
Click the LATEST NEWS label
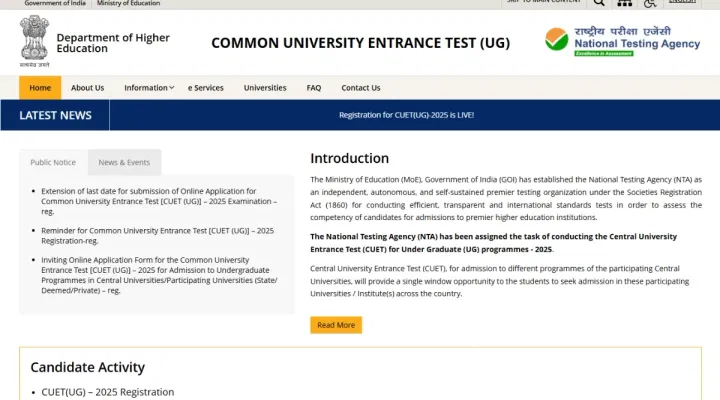pyautogui.click(x=55, y=115)
